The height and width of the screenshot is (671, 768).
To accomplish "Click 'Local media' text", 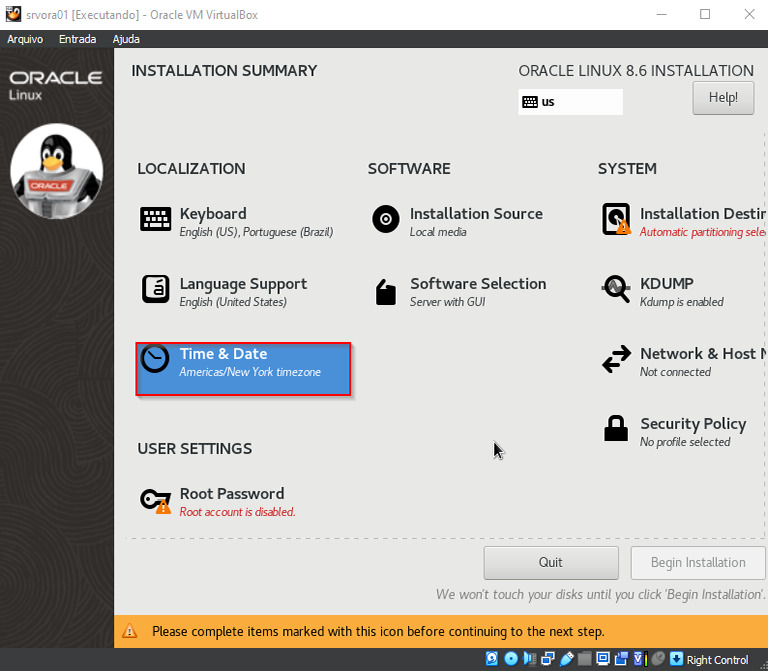I will click(438, 232).
